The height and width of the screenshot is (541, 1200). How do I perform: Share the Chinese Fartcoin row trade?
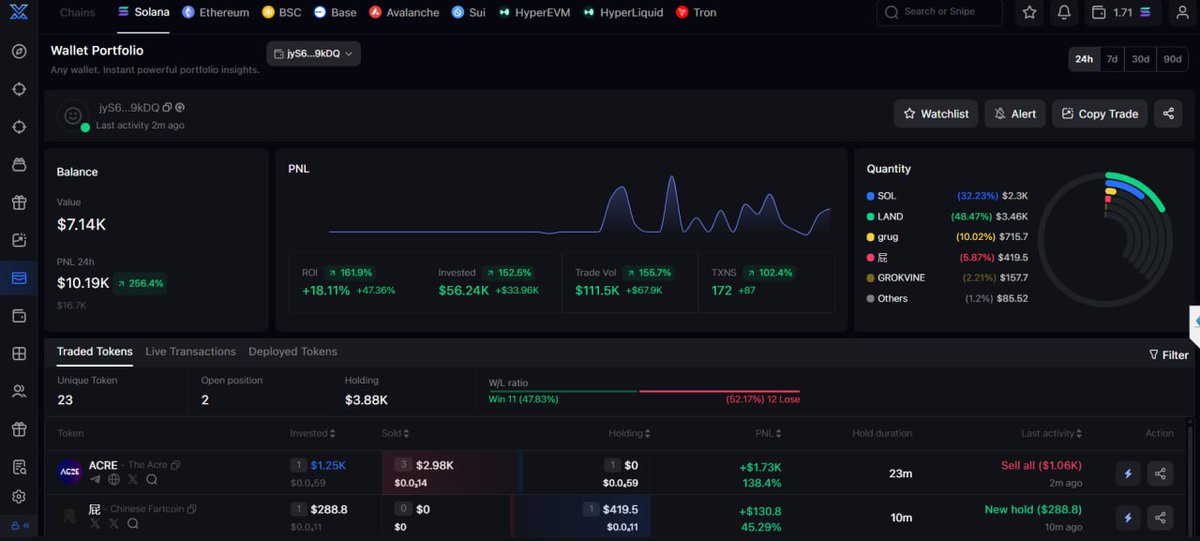tap(1160, 517)
